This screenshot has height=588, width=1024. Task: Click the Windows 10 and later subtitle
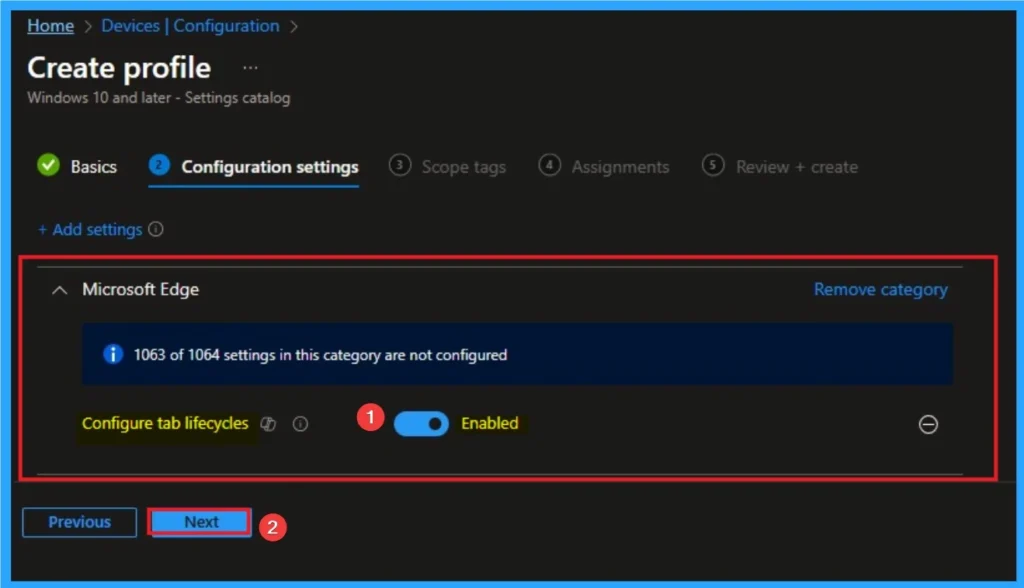tap(159, 98)
